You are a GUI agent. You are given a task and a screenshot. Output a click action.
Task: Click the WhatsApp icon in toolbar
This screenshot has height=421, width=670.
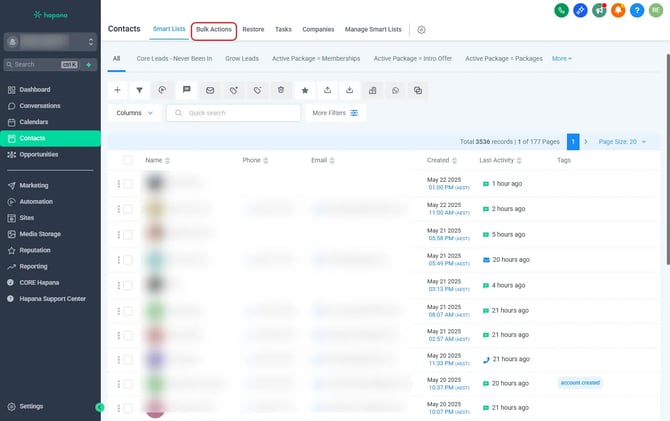(395, 90)
